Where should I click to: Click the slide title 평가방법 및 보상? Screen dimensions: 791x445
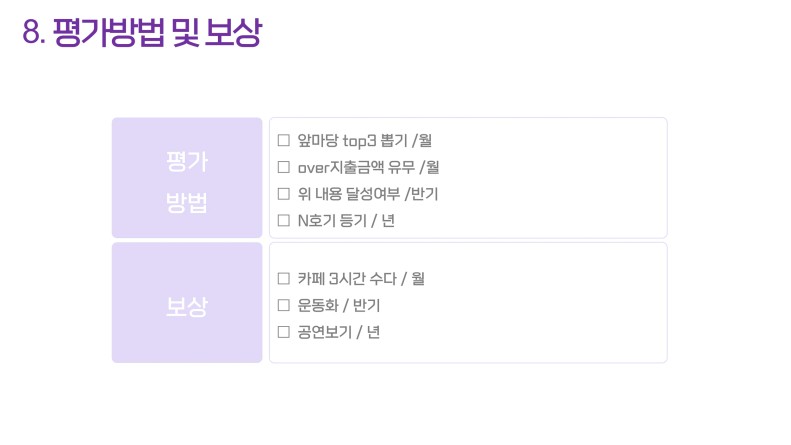pos(157,32)
